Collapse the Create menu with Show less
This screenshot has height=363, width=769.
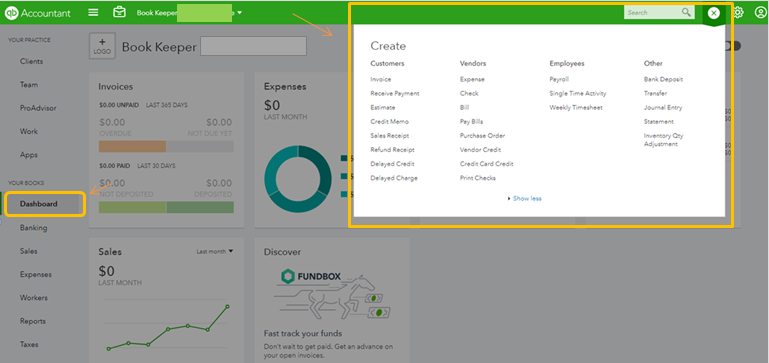[x=527, y=199]
